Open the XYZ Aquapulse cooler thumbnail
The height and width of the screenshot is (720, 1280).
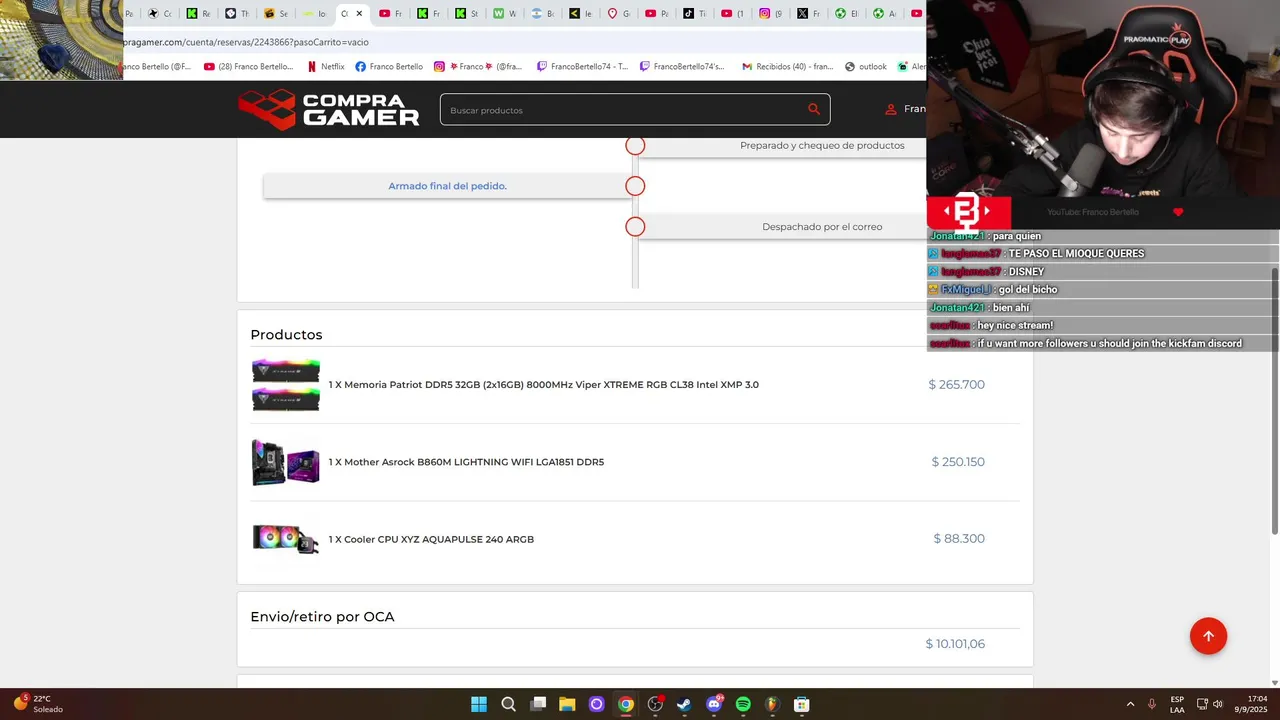click(286, 539)
